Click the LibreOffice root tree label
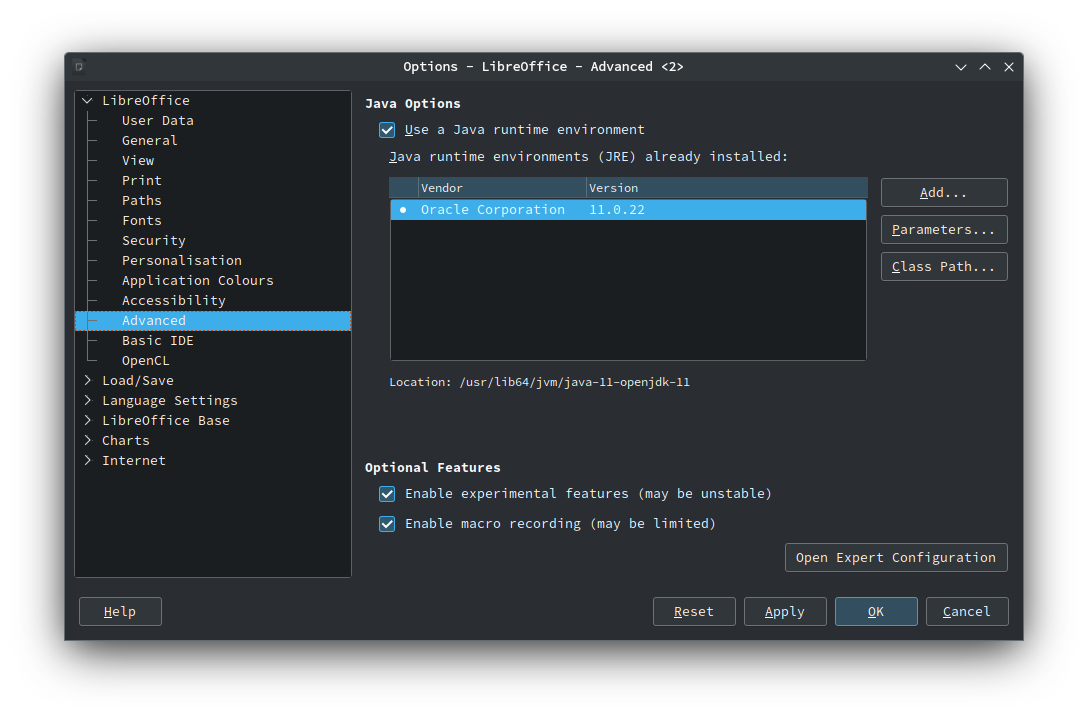 146,101
